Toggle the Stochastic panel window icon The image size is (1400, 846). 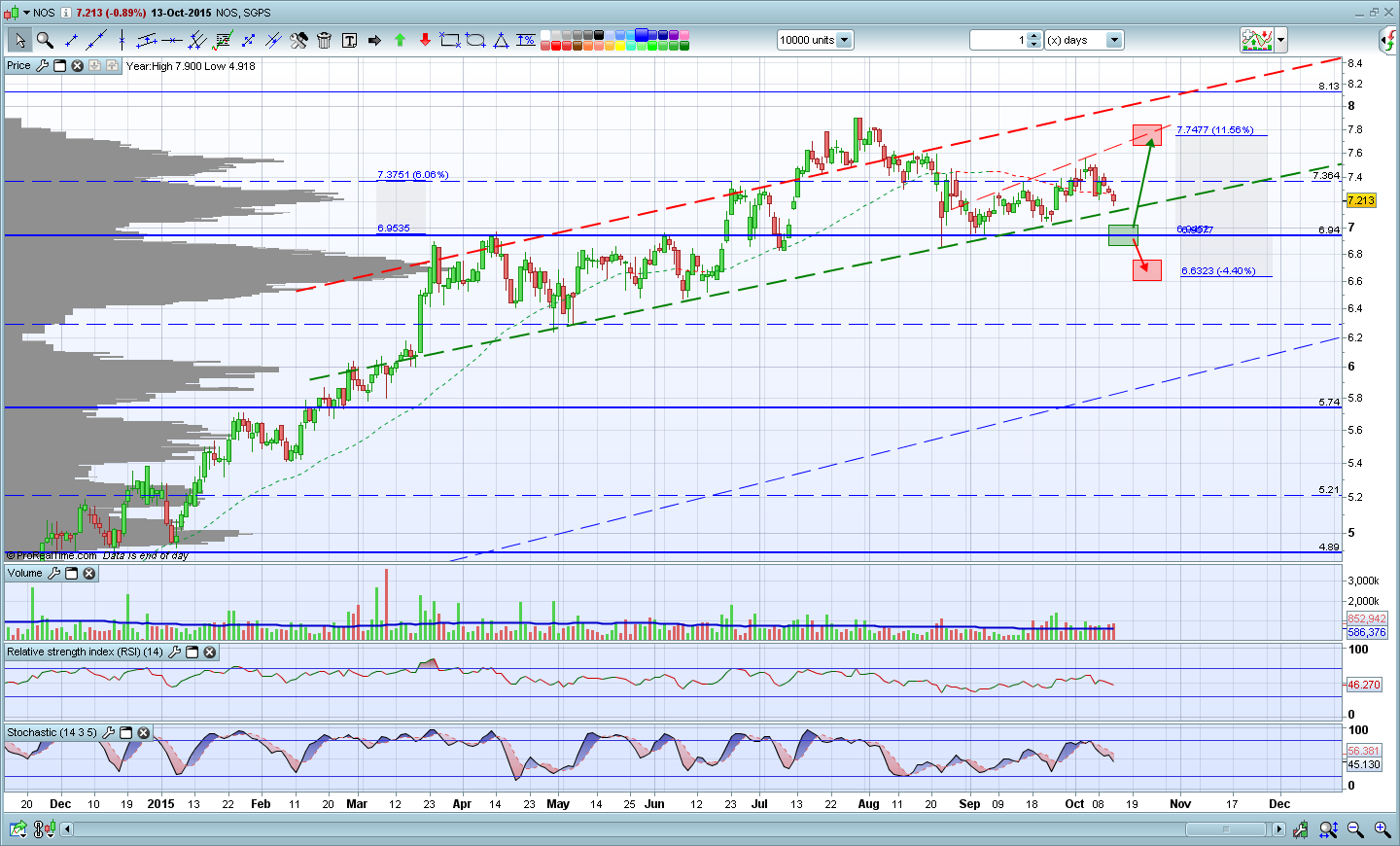tap(125, 733)
